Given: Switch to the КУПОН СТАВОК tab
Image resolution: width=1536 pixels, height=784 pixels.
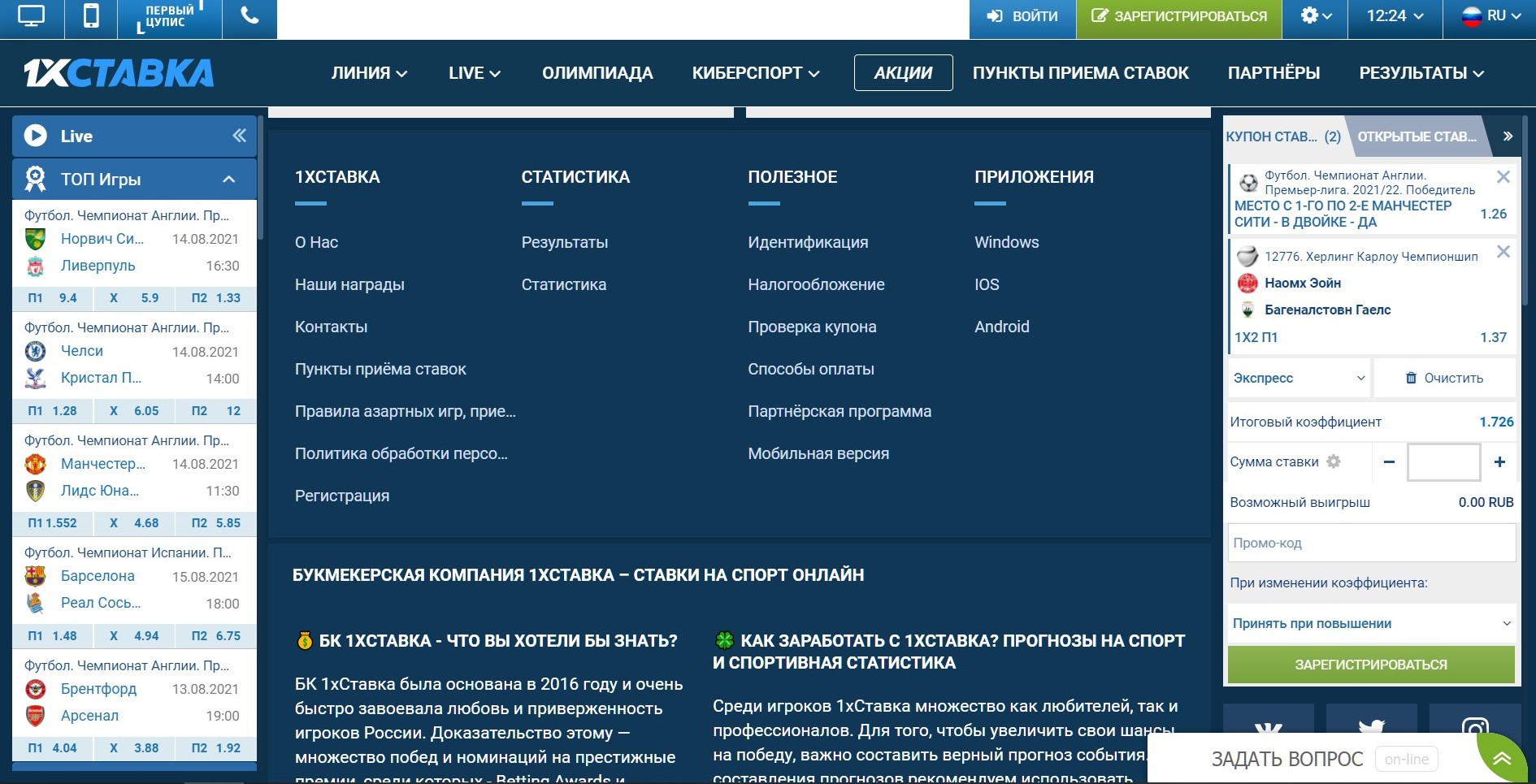Looking at the screenshot, I should coord(1283,136).
